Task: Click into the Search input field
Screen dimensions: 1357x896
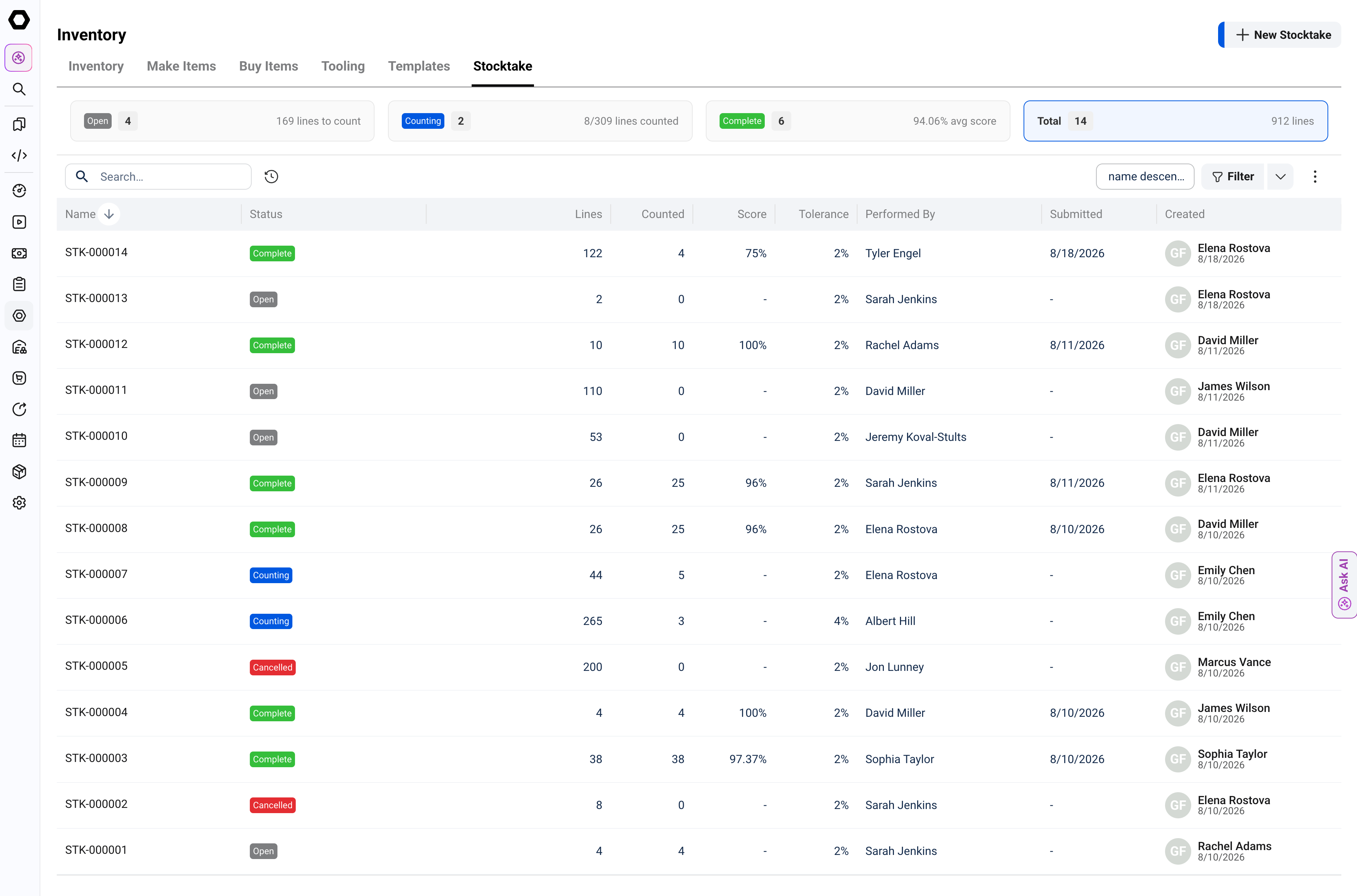Action: [158, 177]
